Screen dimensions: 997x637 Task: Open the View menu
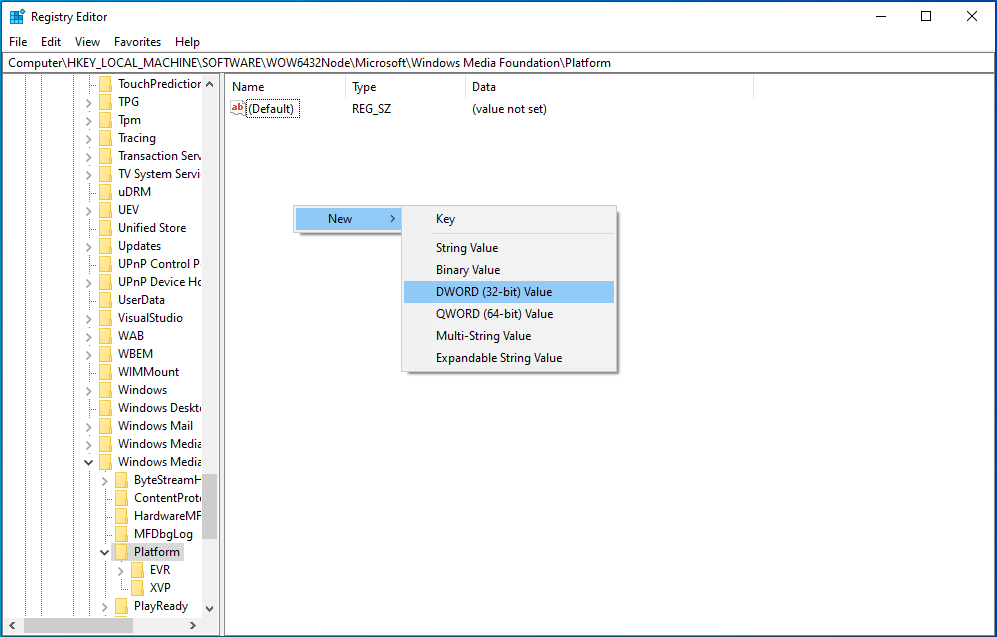[87, 42]
